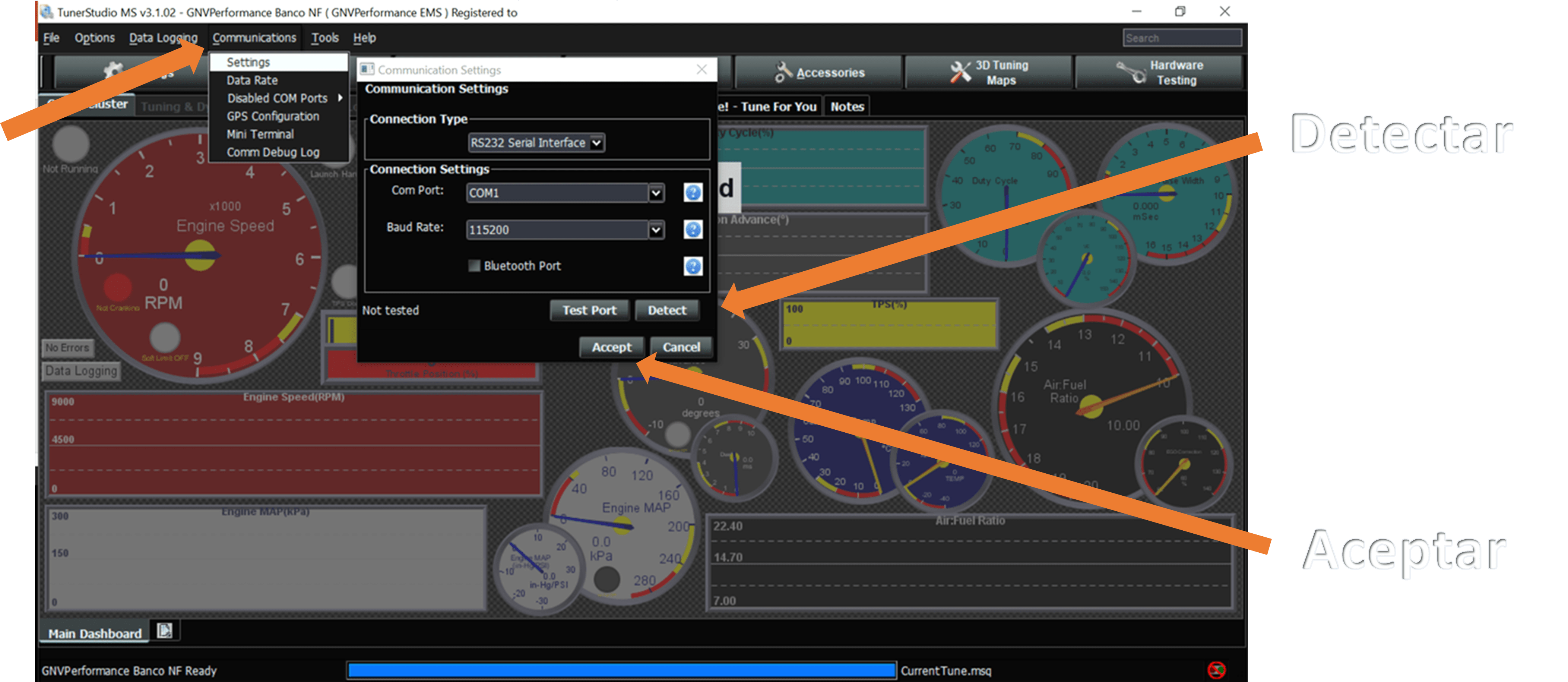
Task: Click the dashboard icon beside Main Dashboard tab
Action: (164, 630)
